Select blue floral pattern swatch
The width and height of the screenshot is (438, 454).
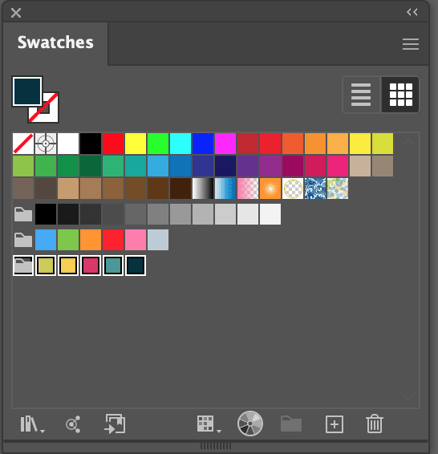tap(315, 188)
